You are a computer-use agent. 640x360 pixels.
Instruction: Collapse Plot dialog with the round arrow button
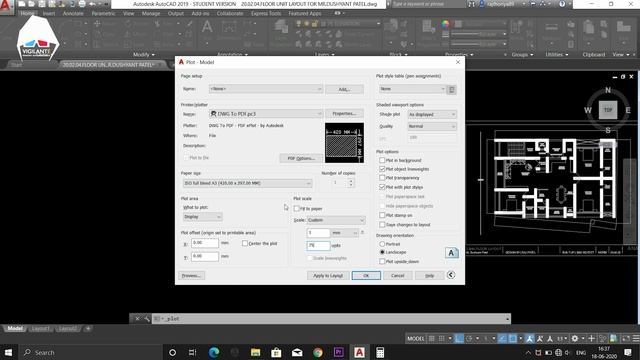click(451, 275)
